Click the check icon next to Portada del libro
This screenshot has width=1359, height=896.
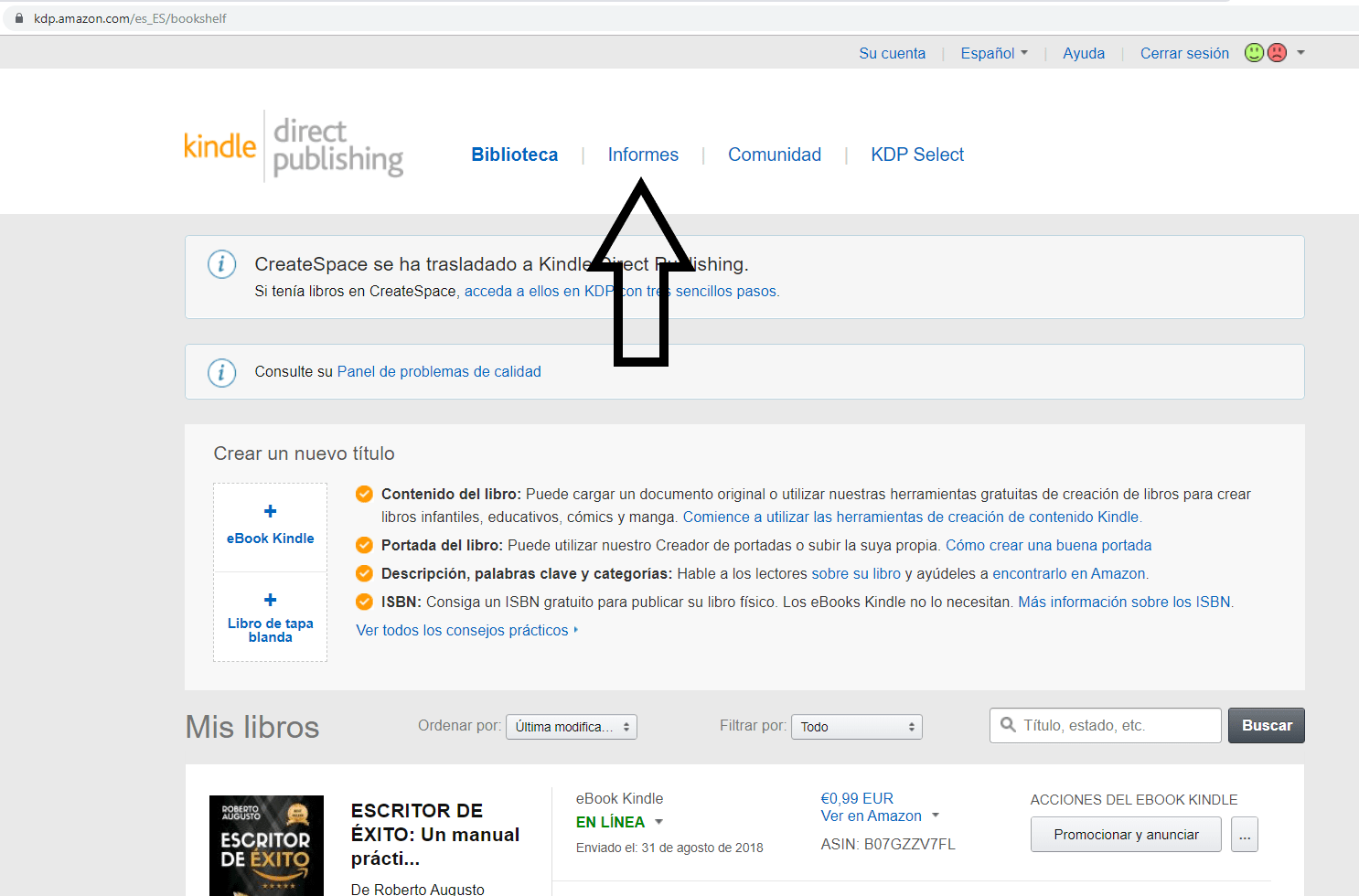(364, 546)
